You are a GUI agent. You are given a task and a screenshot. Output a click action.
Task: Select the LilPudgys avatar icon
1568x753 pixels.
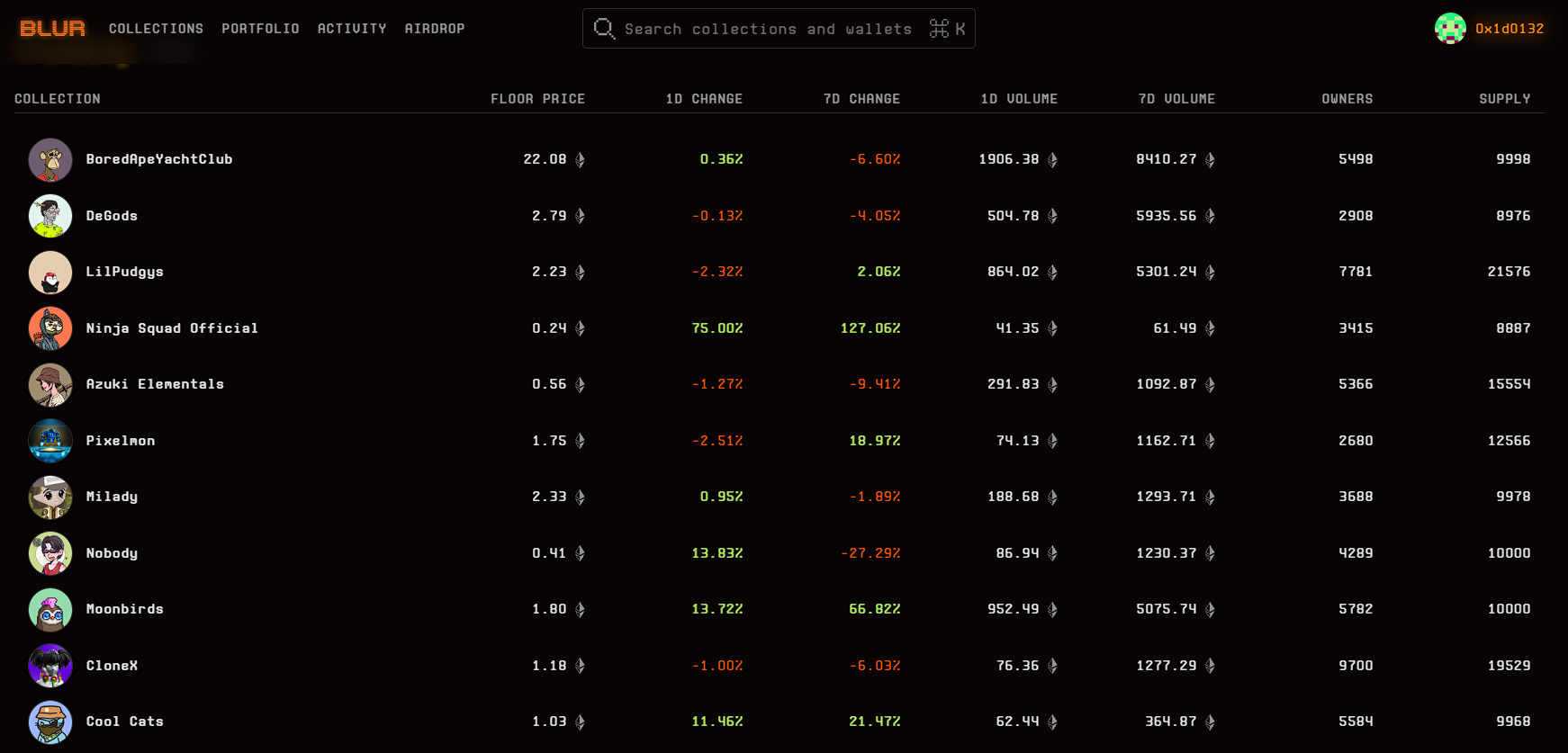pos(50,273)
